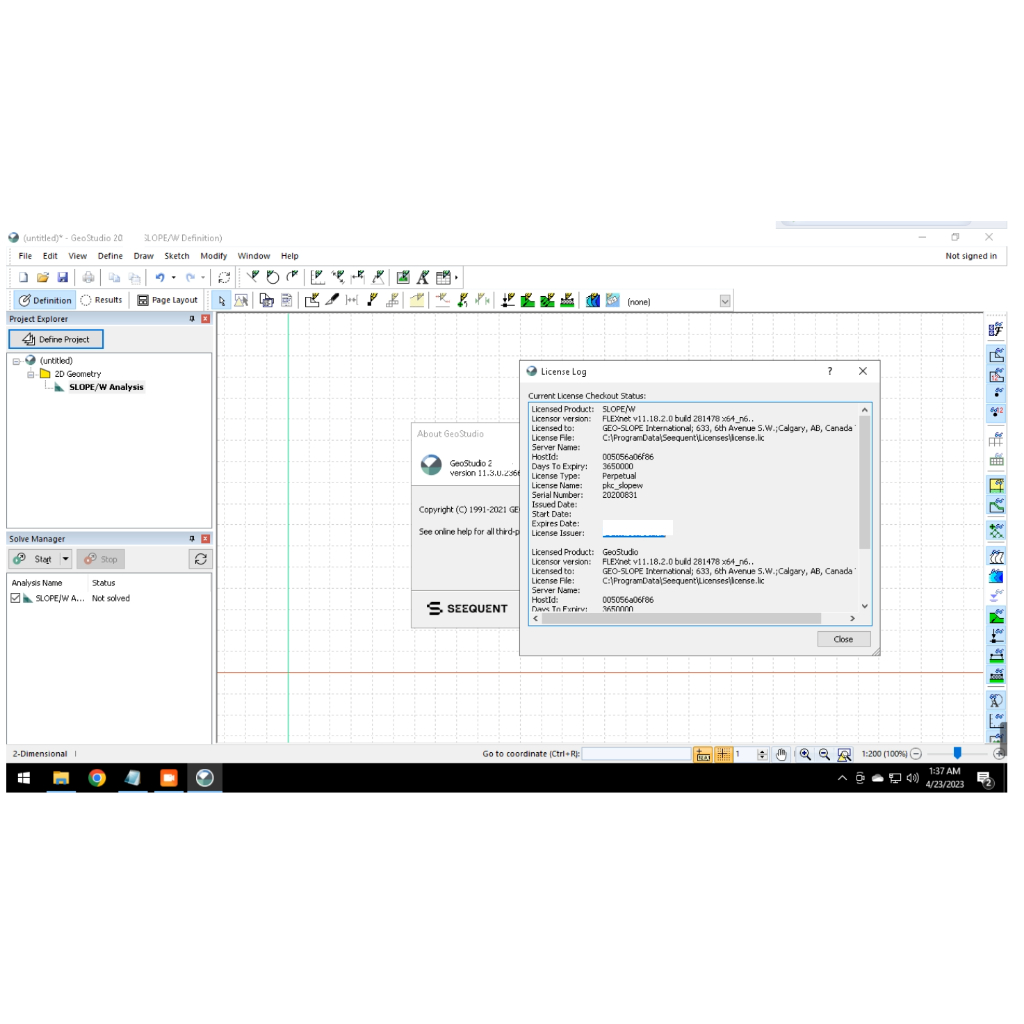Click the pan hand tool icon

click(x=782, y=754)
